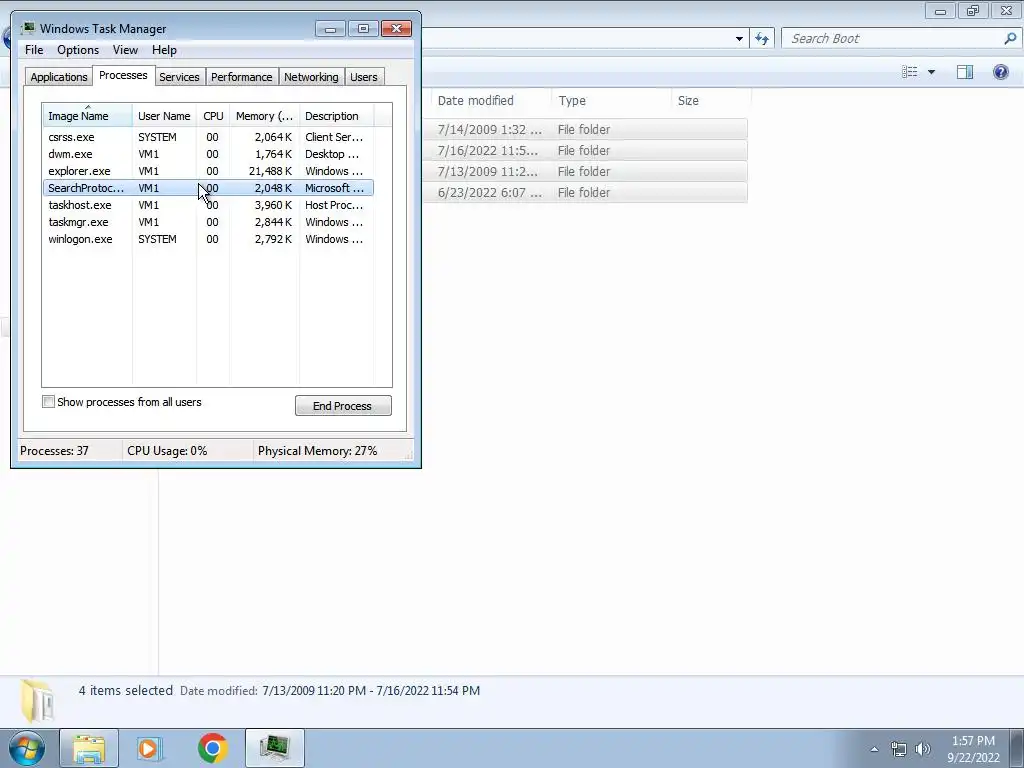Select the dwm.exe process row
1024x768 pixels.
point(208,154)
